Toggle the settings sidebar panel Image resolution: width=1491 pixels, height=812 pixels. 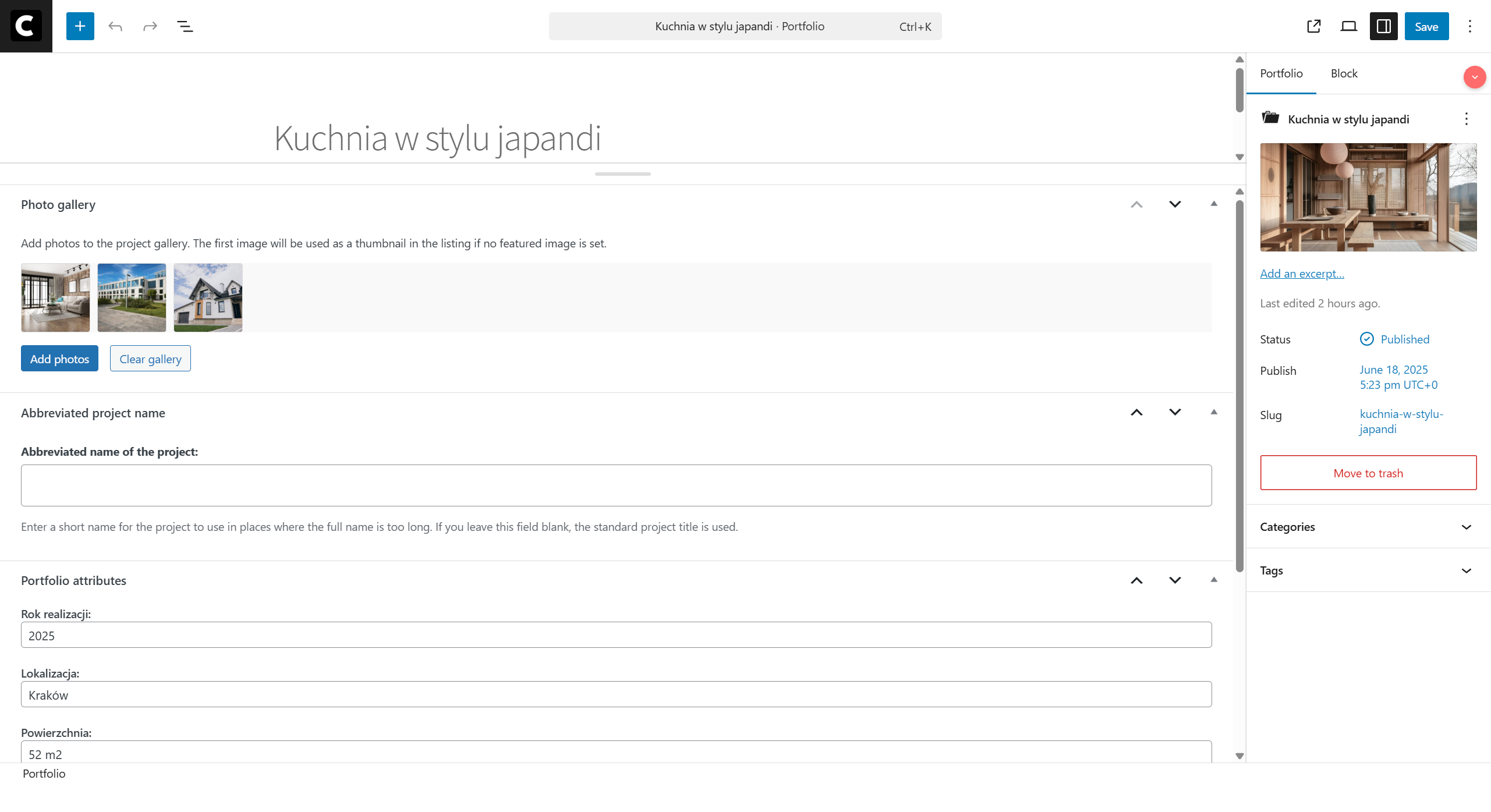(x=1383, y=26)
